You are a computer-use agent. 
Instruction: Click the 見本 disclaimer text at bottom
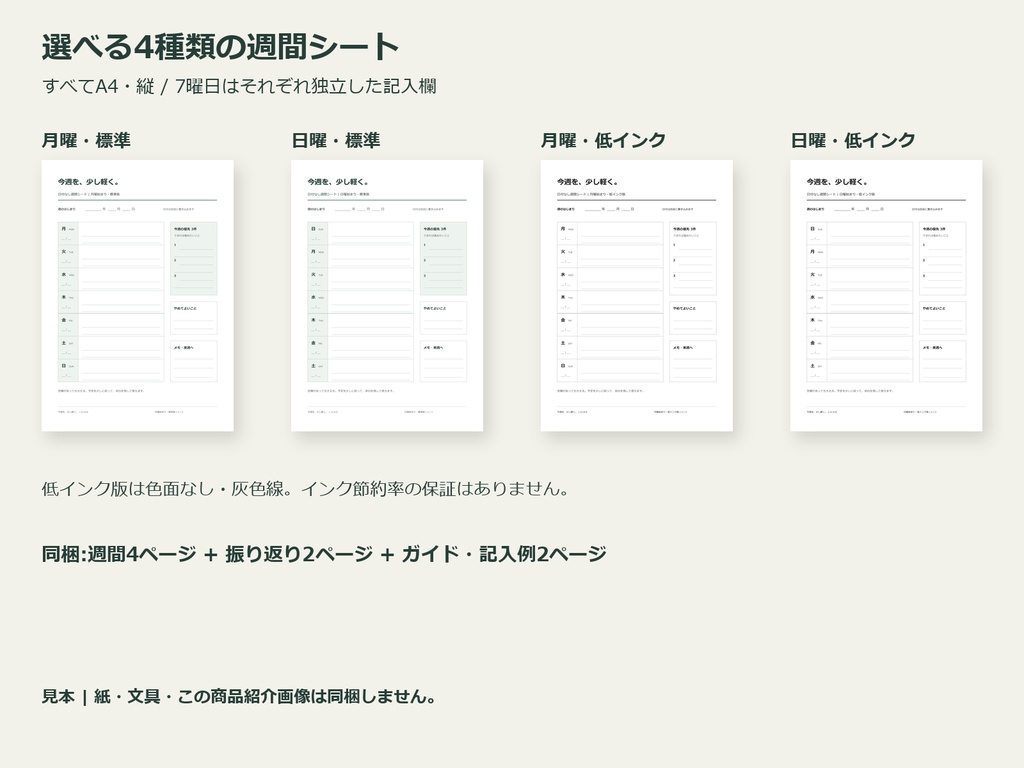239,696
